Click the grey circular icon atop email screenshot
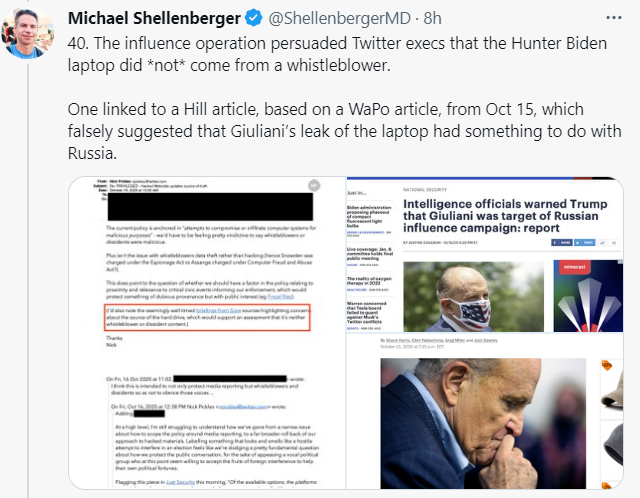Viewport: 640px width, 498px height. 314,185
